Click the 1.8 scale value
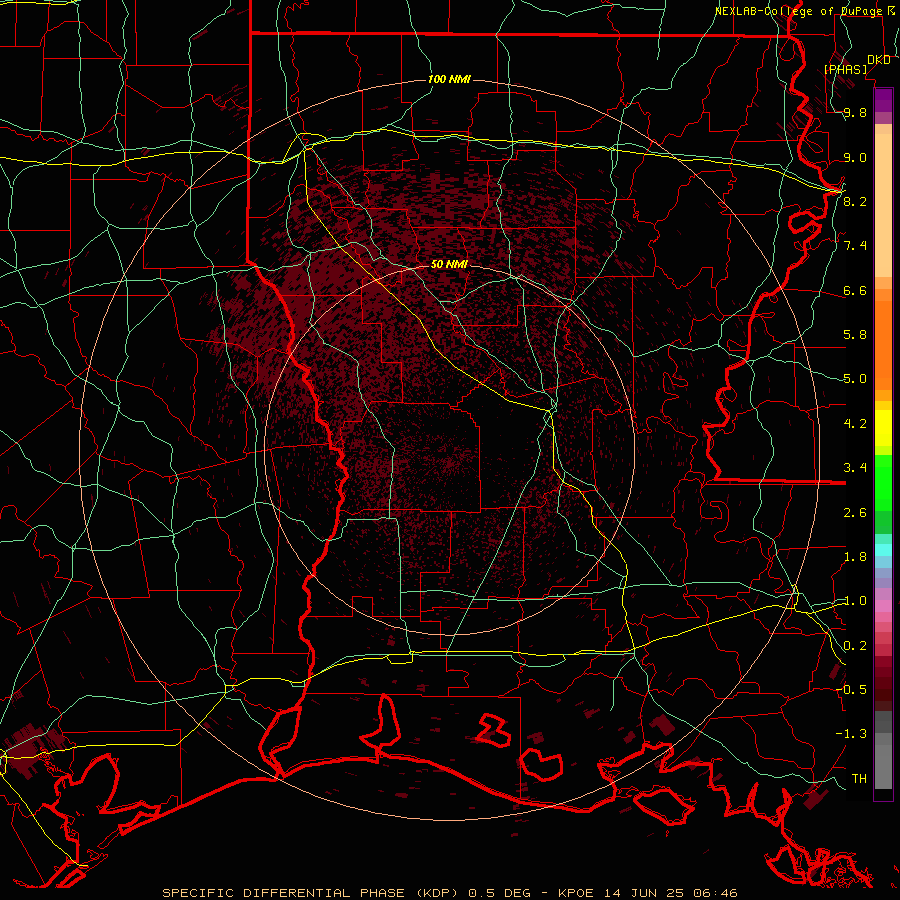900x900 pixels. tap(855, 557)
